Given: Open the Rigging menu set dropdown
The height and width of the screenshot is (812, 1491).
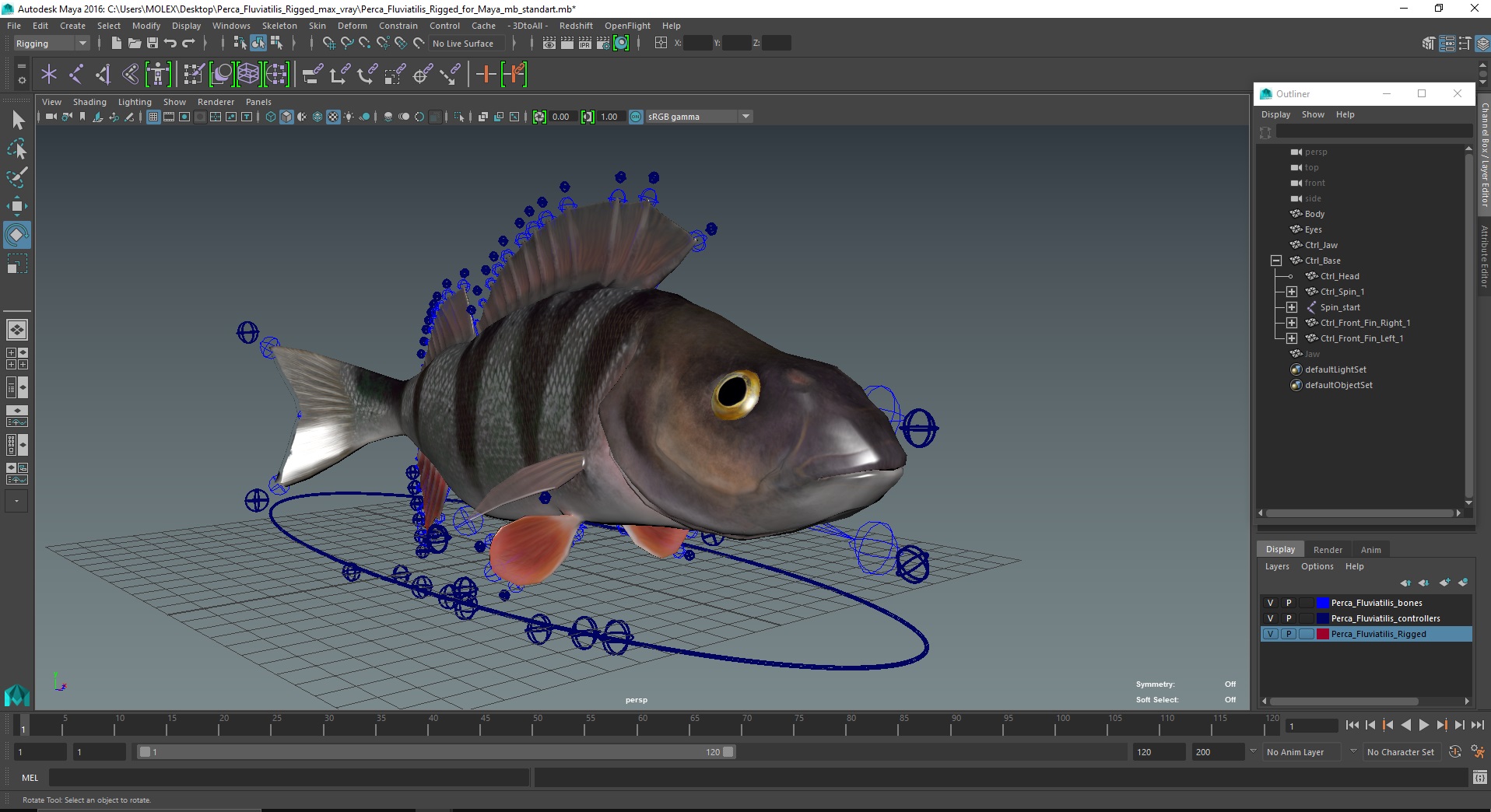Looking at the screenshot, I should pos(51,44).
